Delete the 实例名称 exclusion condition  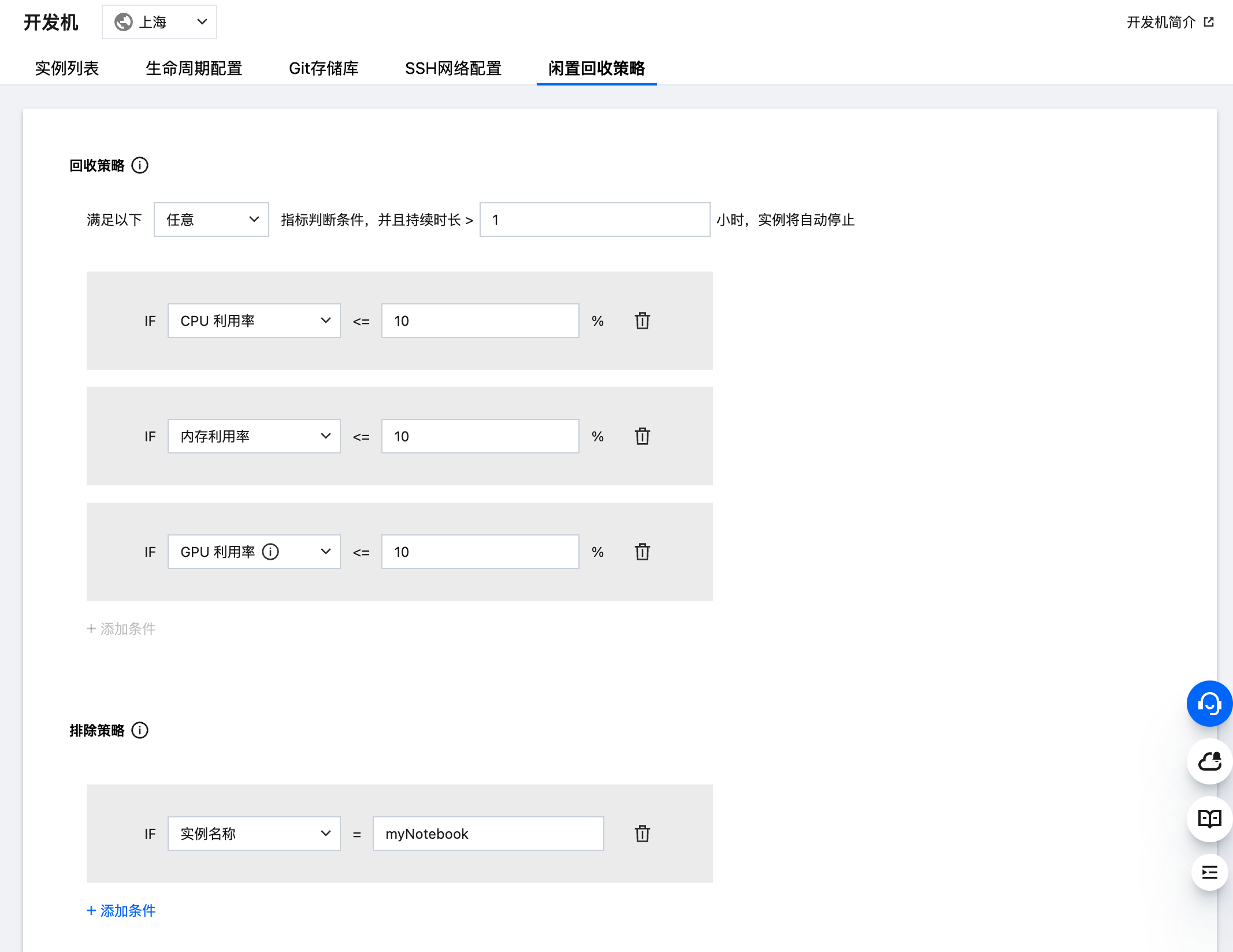642,834
